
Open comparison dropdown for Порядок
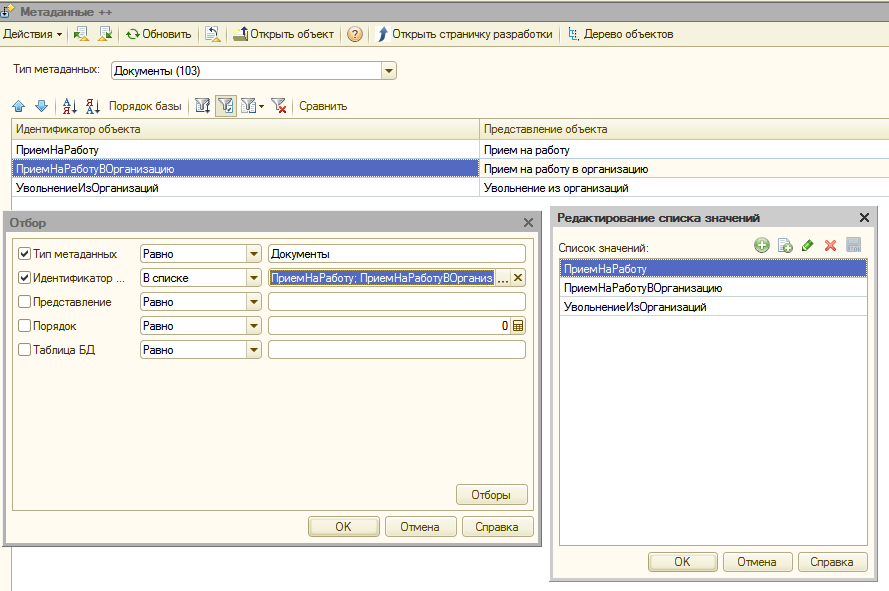(253, 326)
